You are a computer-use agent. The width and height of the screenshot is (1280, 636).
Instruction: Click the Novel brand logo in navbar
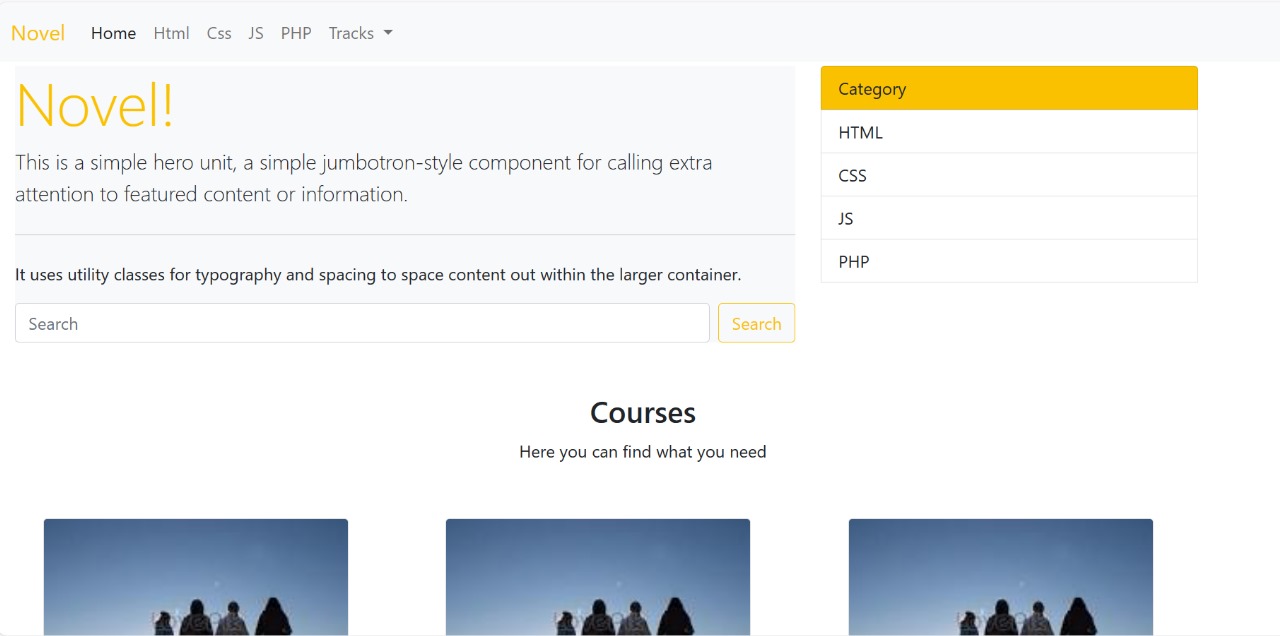click(x=38, y=33)
